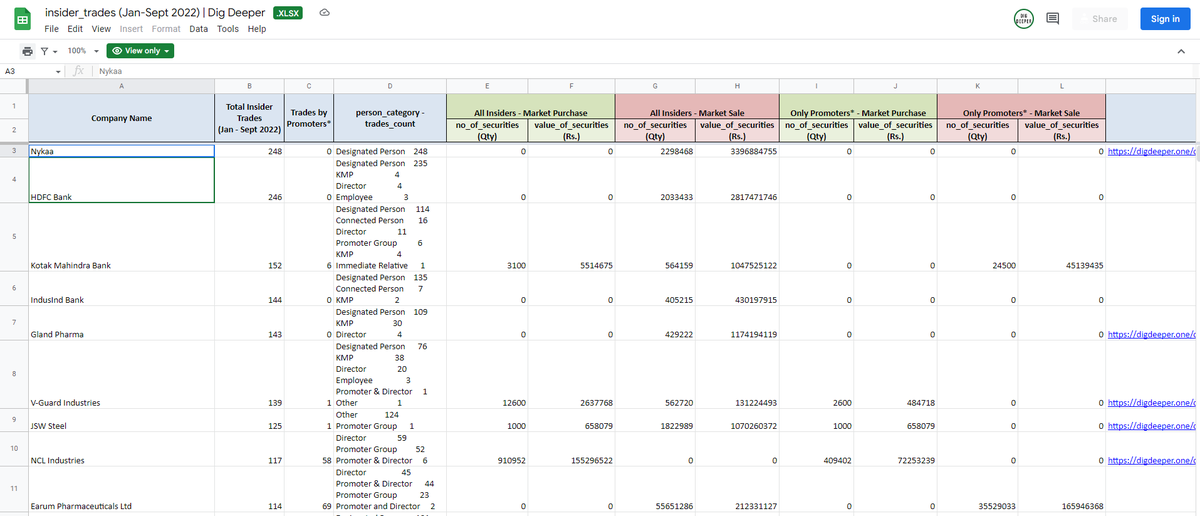The width and height of the screenshot is (1200, 516).
Task: Click the Insert menu
Action: 131,29
